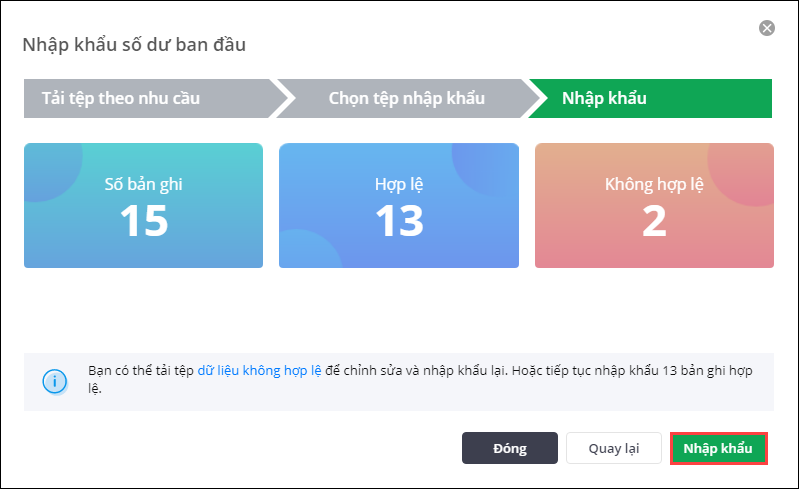Switch to the 'Chọn tệp nhập khẩu' step
The image size is (799, 489).
406,99
